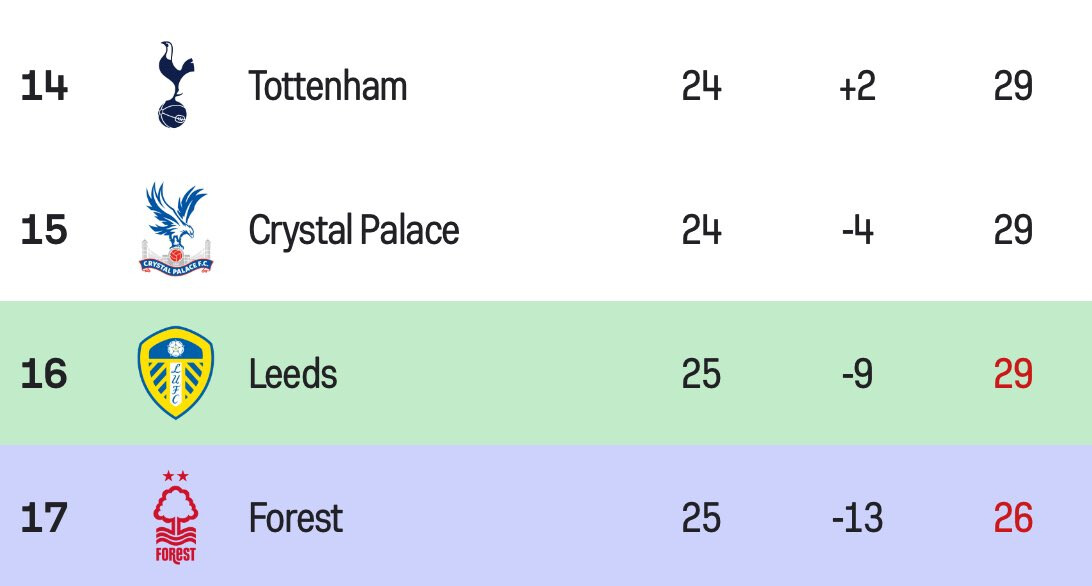
Task: Click the Crystal Palace eagle crest
Action: (x=176, y=229)
